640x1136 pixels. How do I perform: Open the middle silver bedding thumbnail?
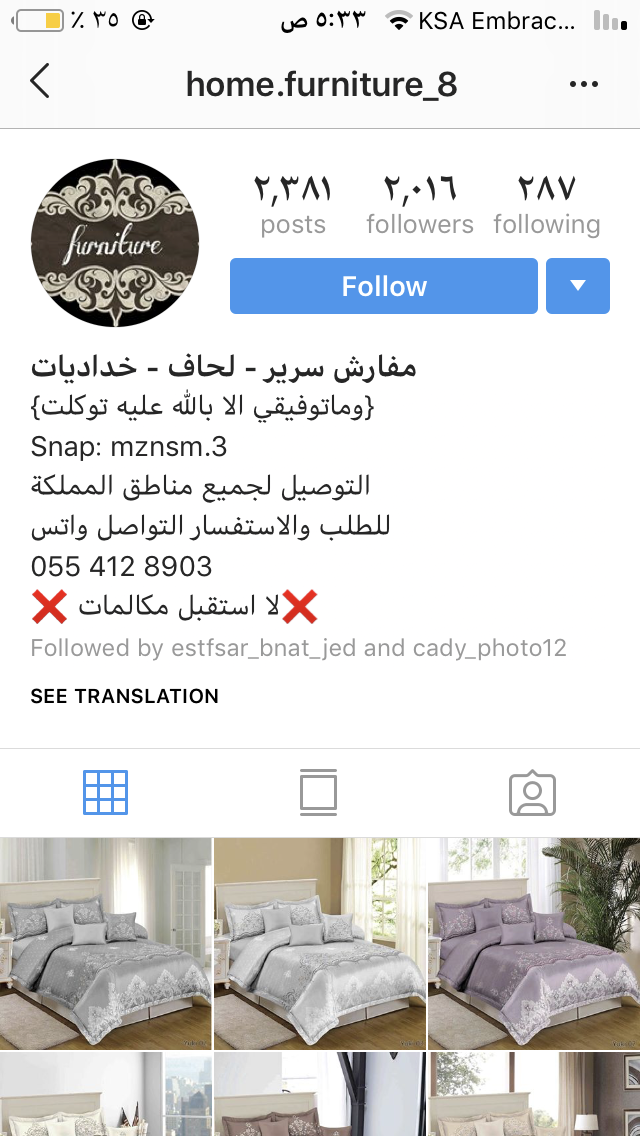[x=320, y=944]
